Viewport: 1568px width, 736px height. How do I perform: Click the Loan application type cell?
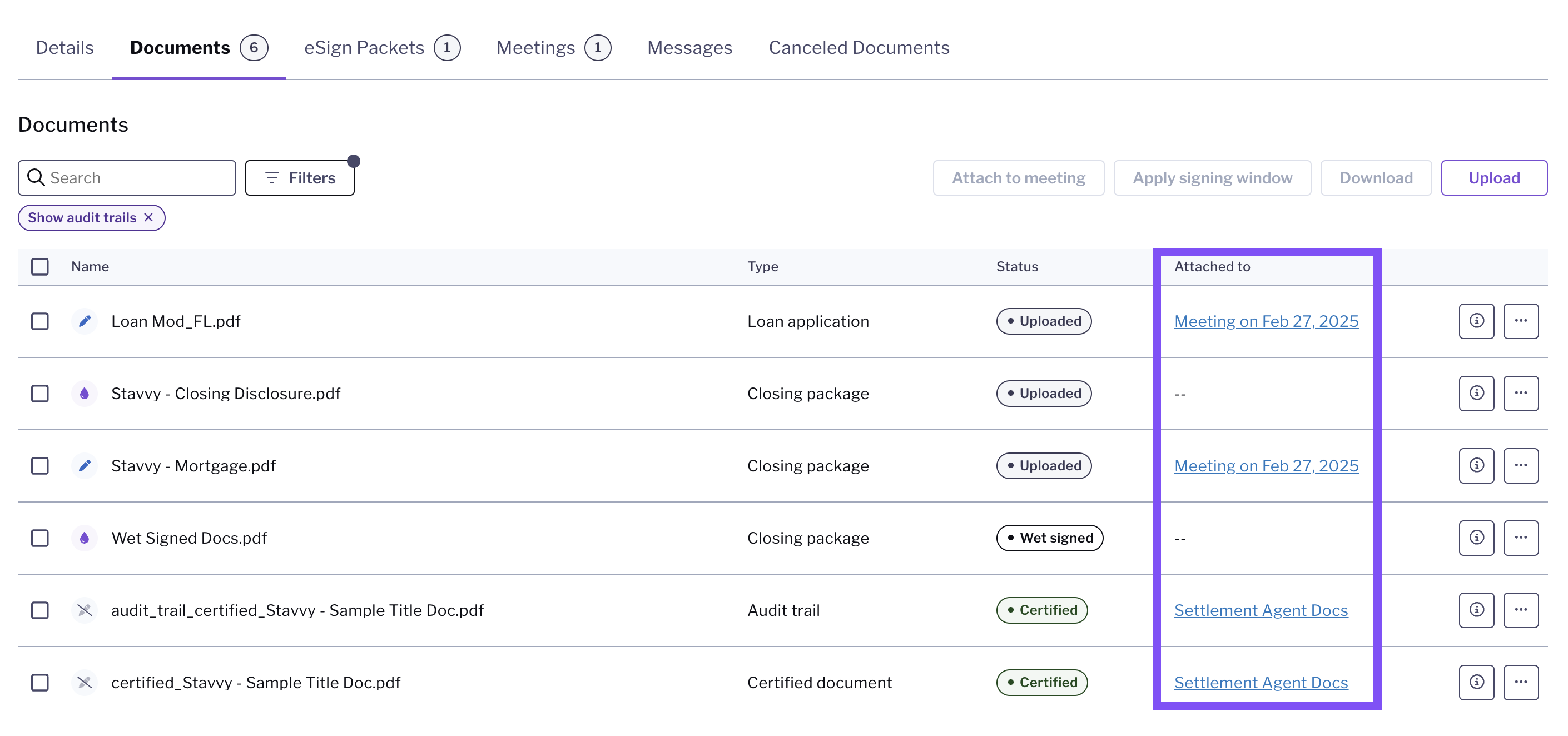tap(808, 321)
